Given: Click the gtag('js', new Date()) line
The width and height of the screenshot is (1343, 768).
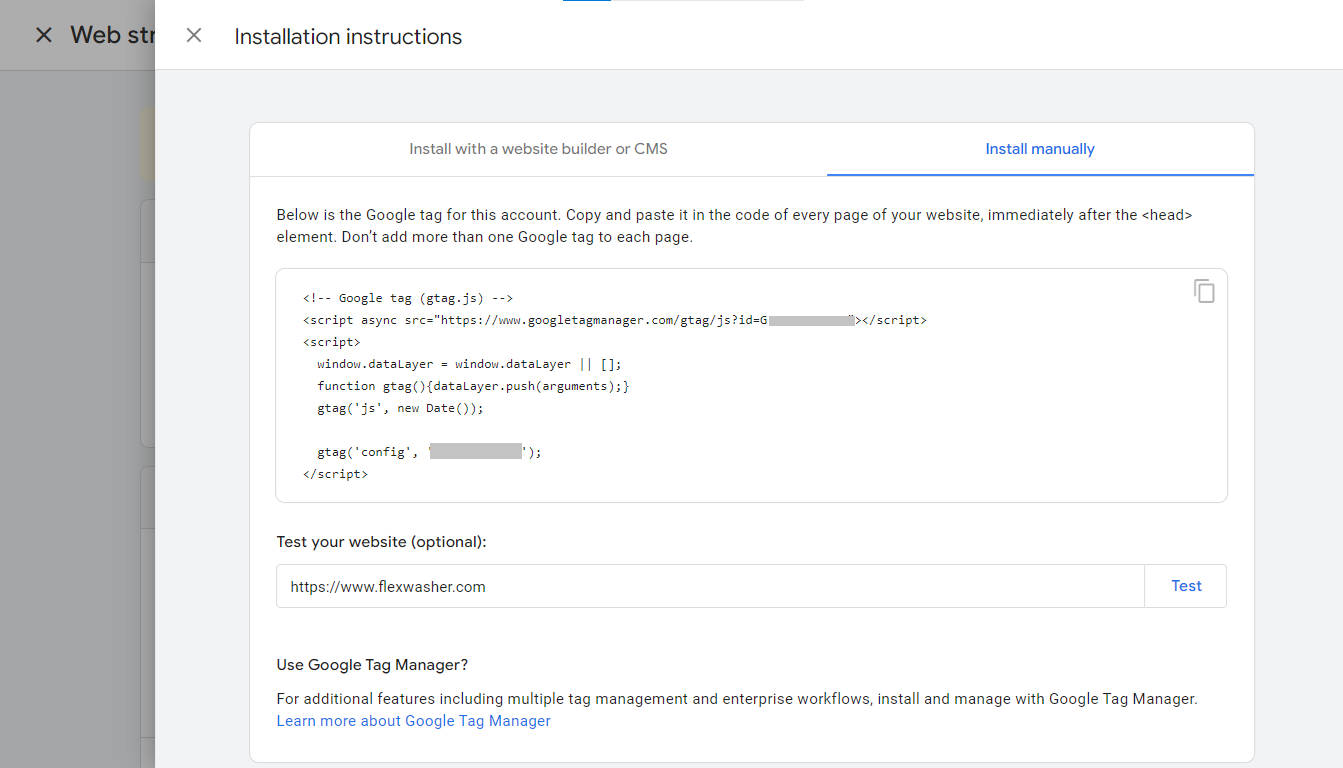Looking at the screenshot, I should 400,408.
